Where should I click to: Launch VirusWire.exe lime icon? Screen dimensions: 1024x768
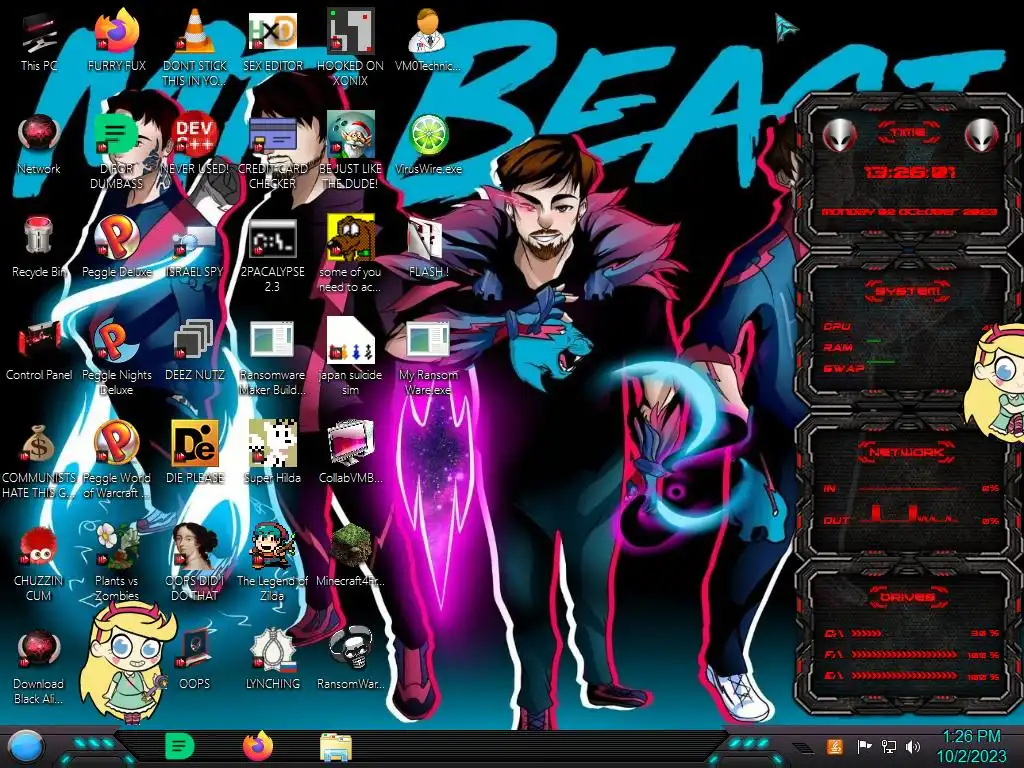[x=428, y=135]
